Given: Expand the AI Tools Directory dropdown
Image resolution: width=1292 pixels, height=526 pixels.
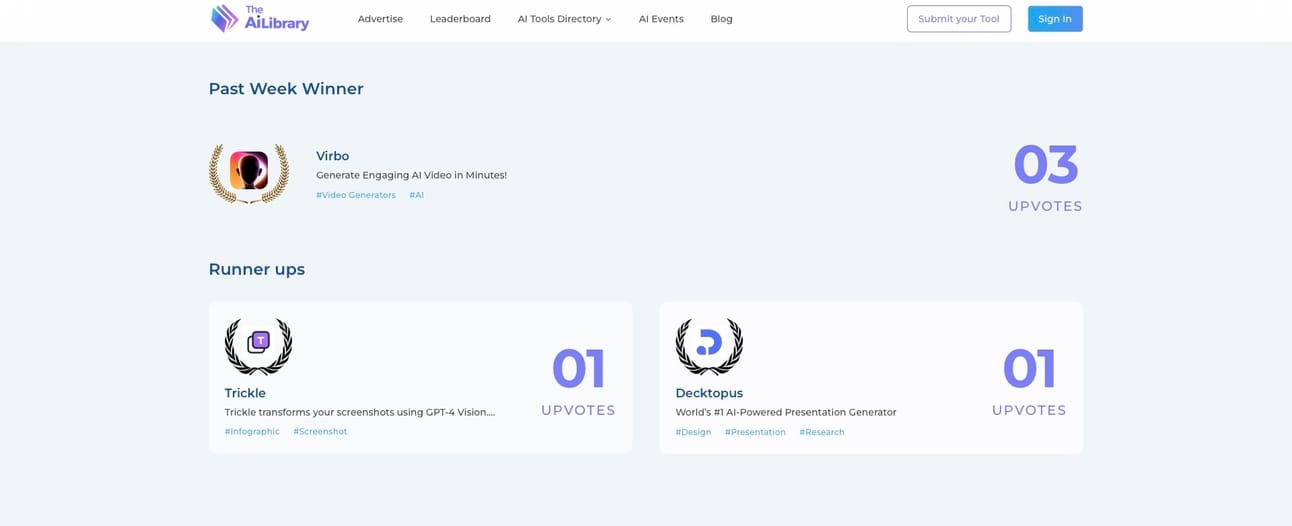Looking at the screenshot, I should click(564, 19).
